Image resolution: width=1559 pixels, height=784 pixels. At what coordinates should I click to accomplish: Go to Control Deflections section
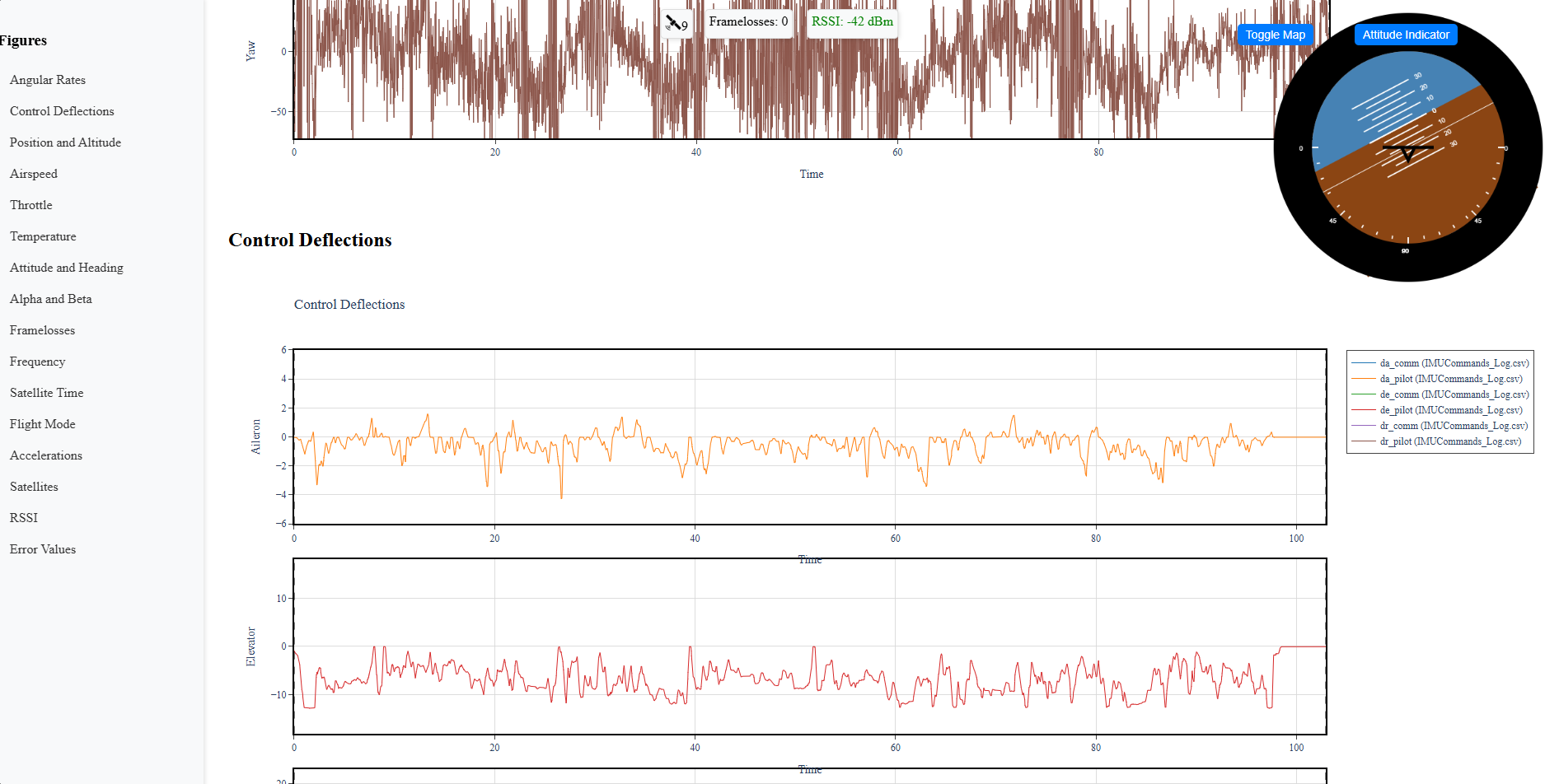[62, 111]
